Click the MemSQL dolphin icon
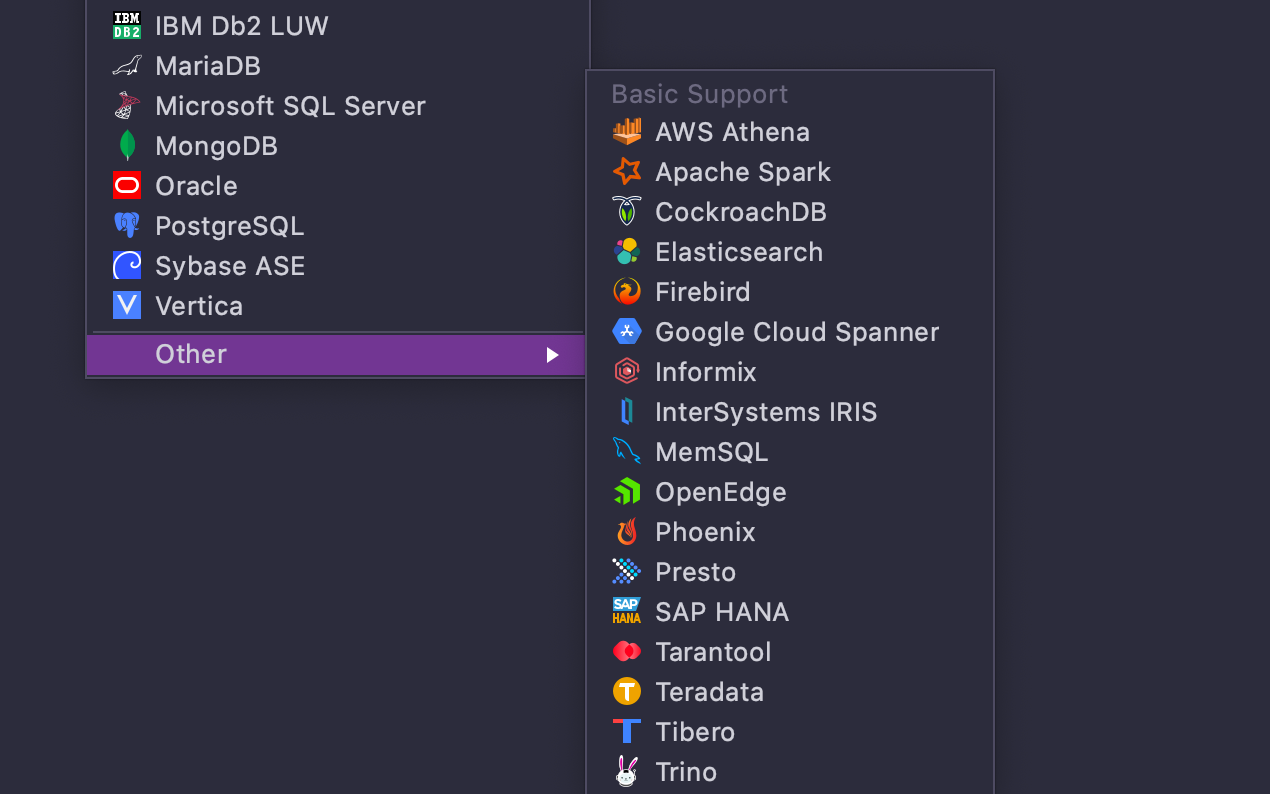 click(x=627, y=452)
